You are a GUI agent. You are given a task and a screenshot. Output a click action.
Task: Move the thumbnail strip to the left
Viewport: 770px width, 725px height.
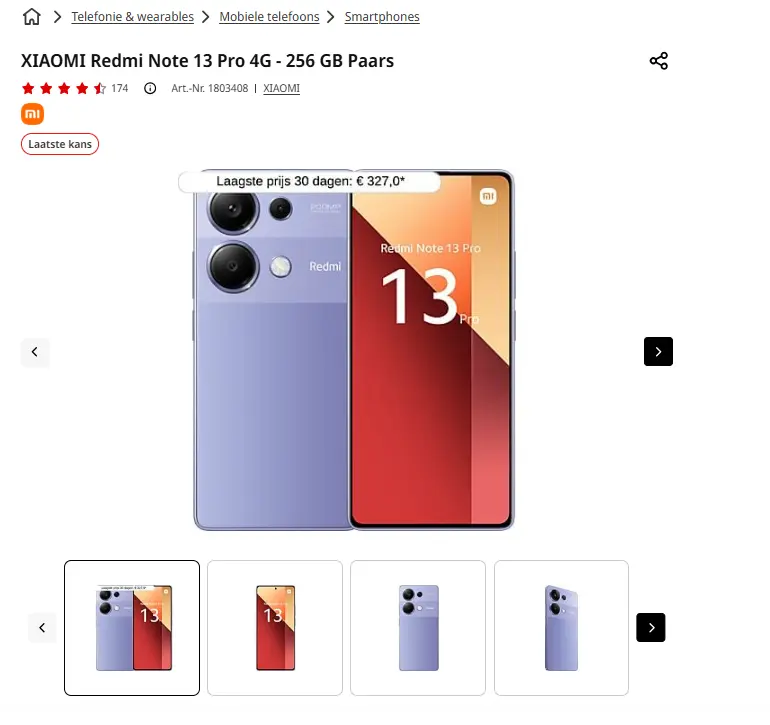coord(42,627)
